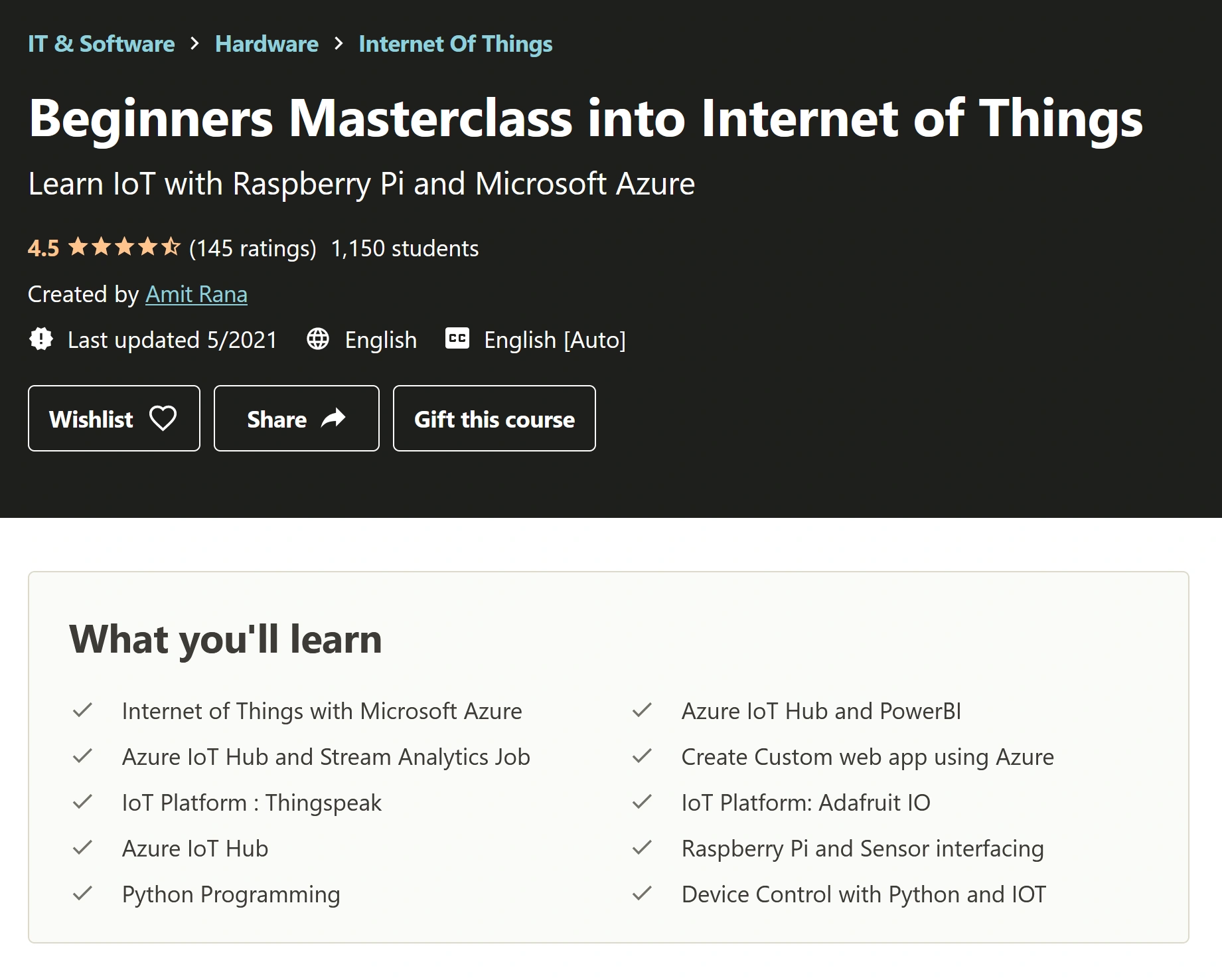Click the chevron after IT & Software
The width and height of the screenshot is (1222, 980).
tap(194, 44)
